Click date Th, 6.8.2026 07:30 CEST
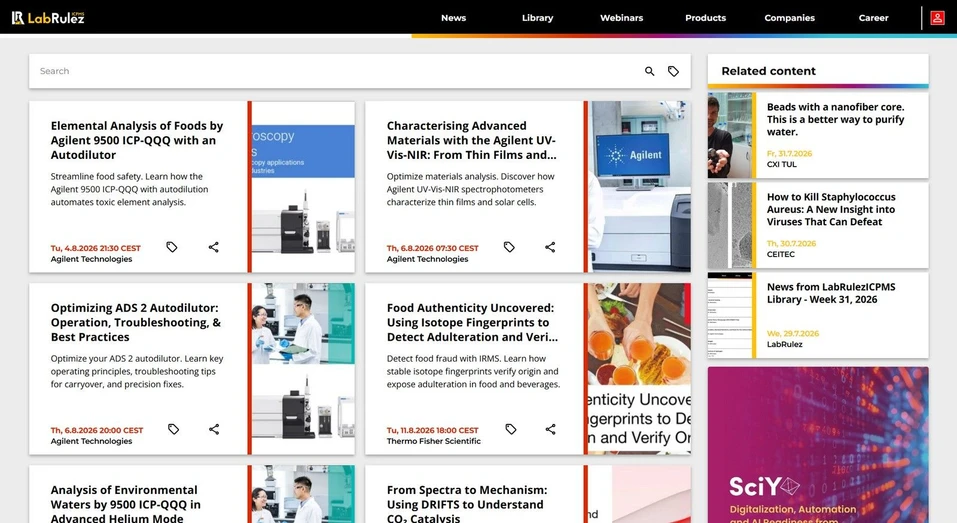 [432, 248]
